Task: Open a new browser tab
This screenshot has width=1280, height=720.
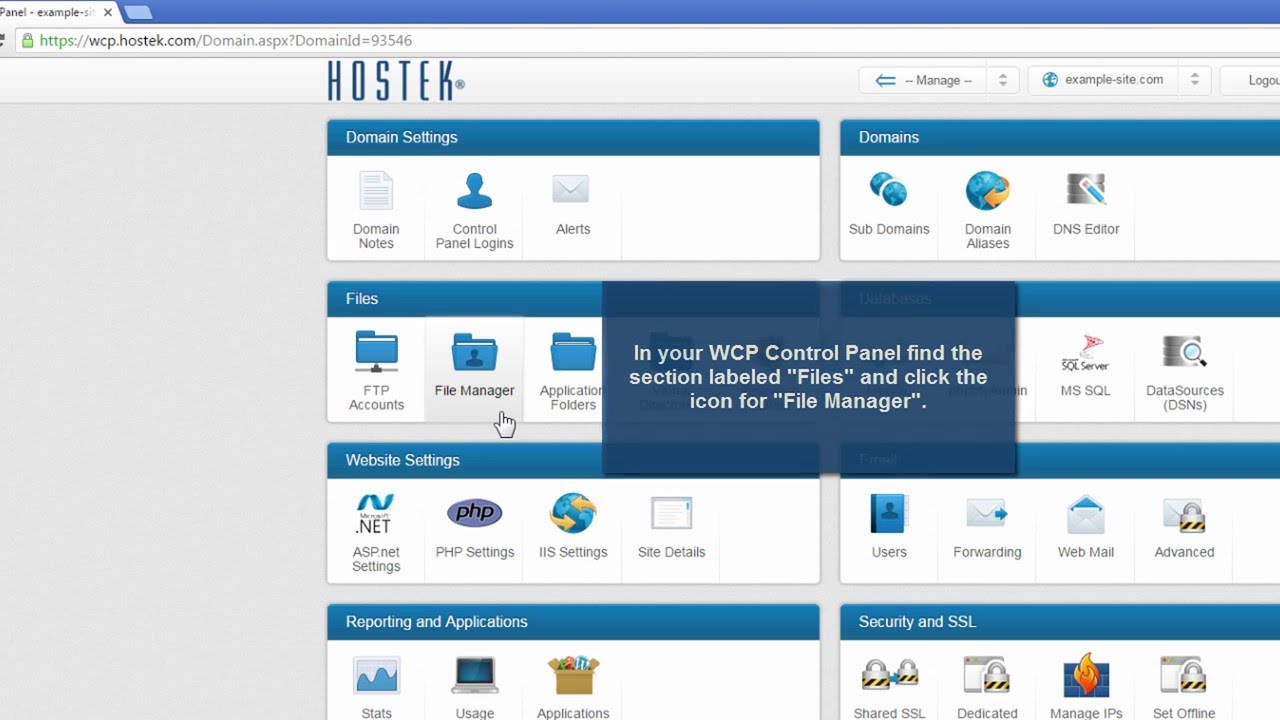Action: [138, 12]
